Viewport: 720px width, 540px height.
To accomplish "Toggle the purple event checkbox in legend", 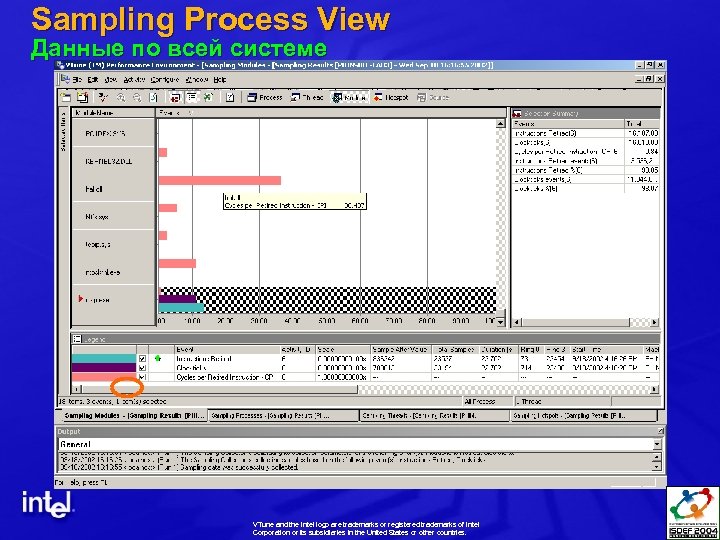I will [142, 368].
